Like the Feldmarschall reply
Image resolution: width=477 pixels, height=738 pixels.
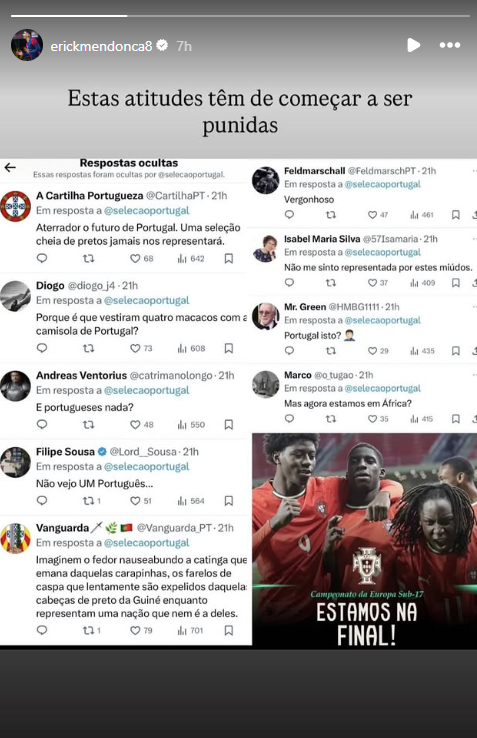(x=378, y=215)
